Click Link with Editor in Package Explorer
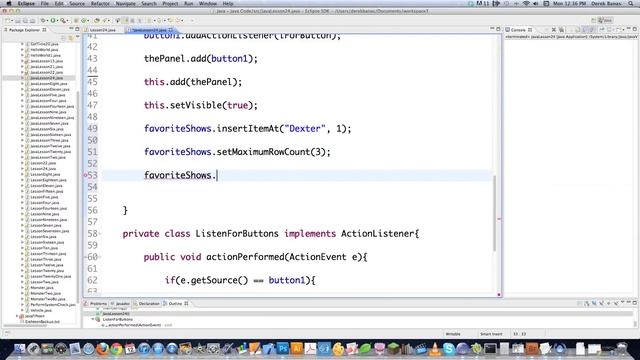Screen dimensions: 640x360 coord(70,38)
